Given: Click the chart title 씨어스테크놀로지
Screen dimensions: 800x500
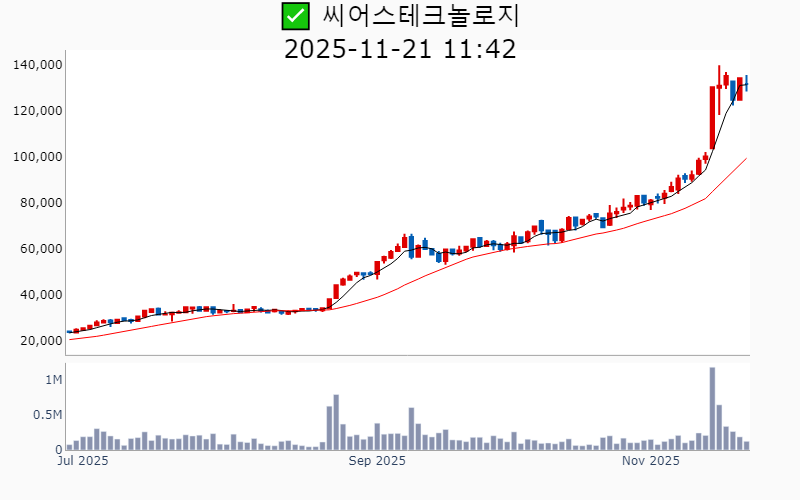Looking at the screenshot, I should tap(420, 16).
